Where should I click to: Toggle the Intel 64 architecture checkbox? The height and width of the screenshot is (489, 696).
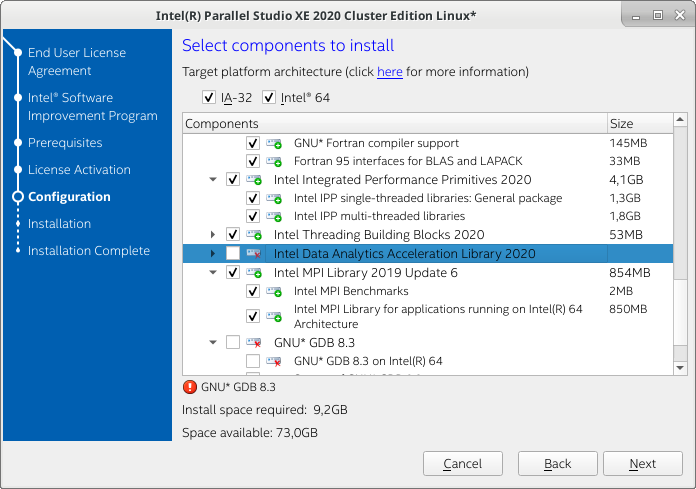[x=269, y=97]
